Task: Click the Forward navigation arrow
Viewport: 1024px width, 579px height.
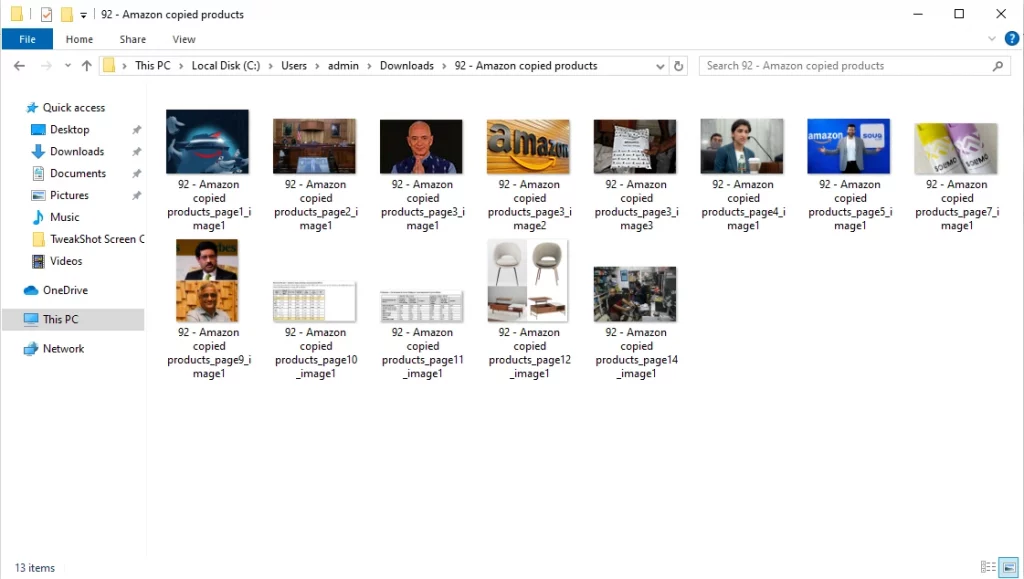Action: click(x=46, y=66)
